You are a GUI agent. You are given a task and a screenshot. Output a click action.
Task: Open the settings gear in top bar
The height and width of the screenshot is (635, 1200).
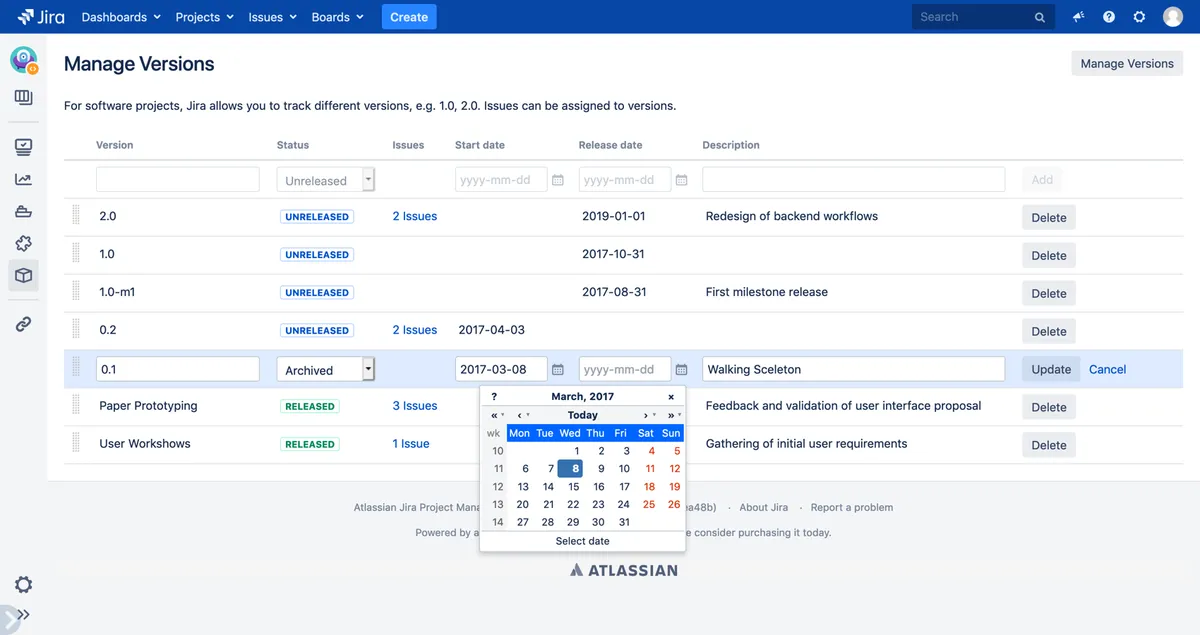point(1139,17)
